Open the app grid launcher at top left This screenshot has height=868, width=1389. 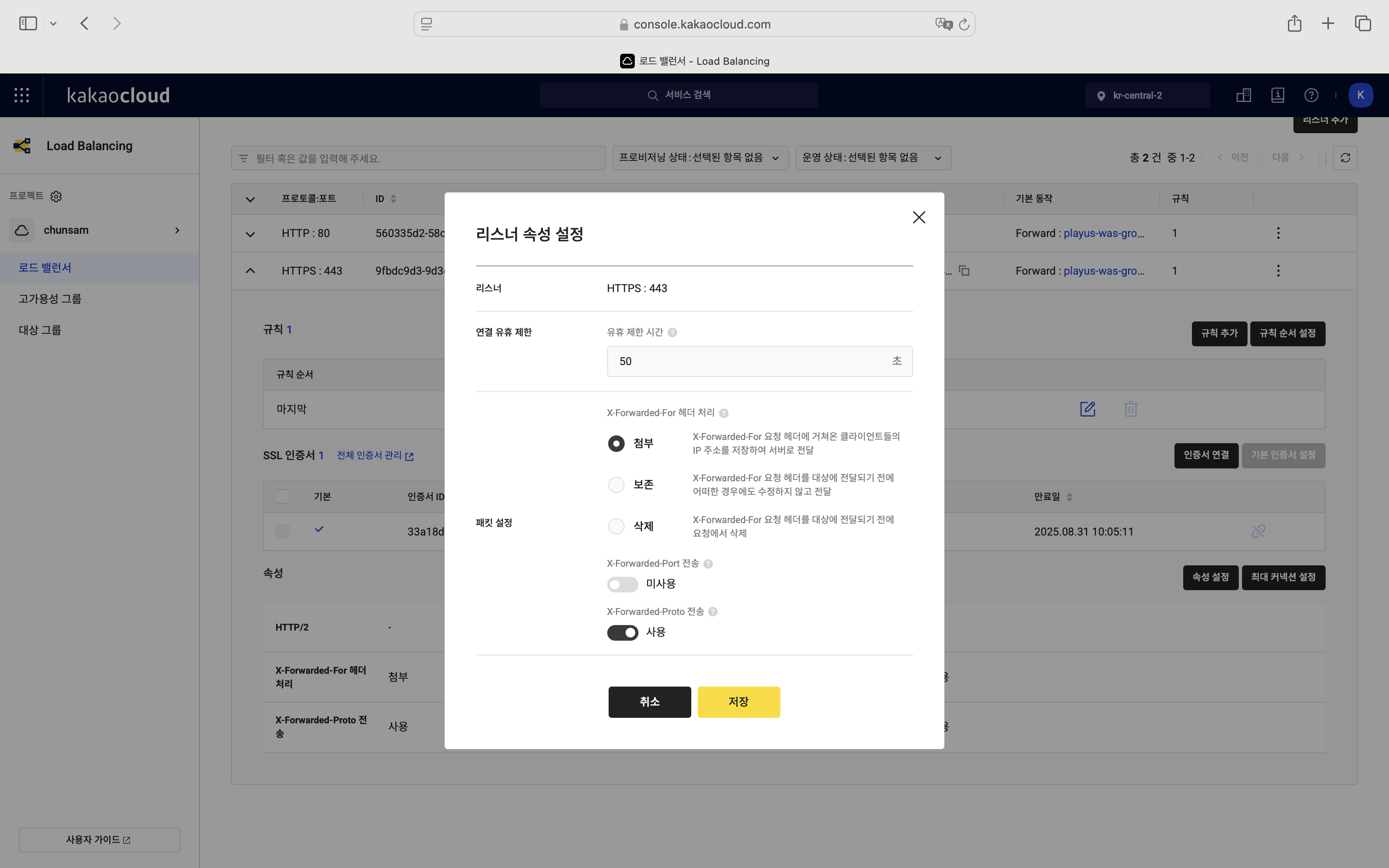(21, 96)
